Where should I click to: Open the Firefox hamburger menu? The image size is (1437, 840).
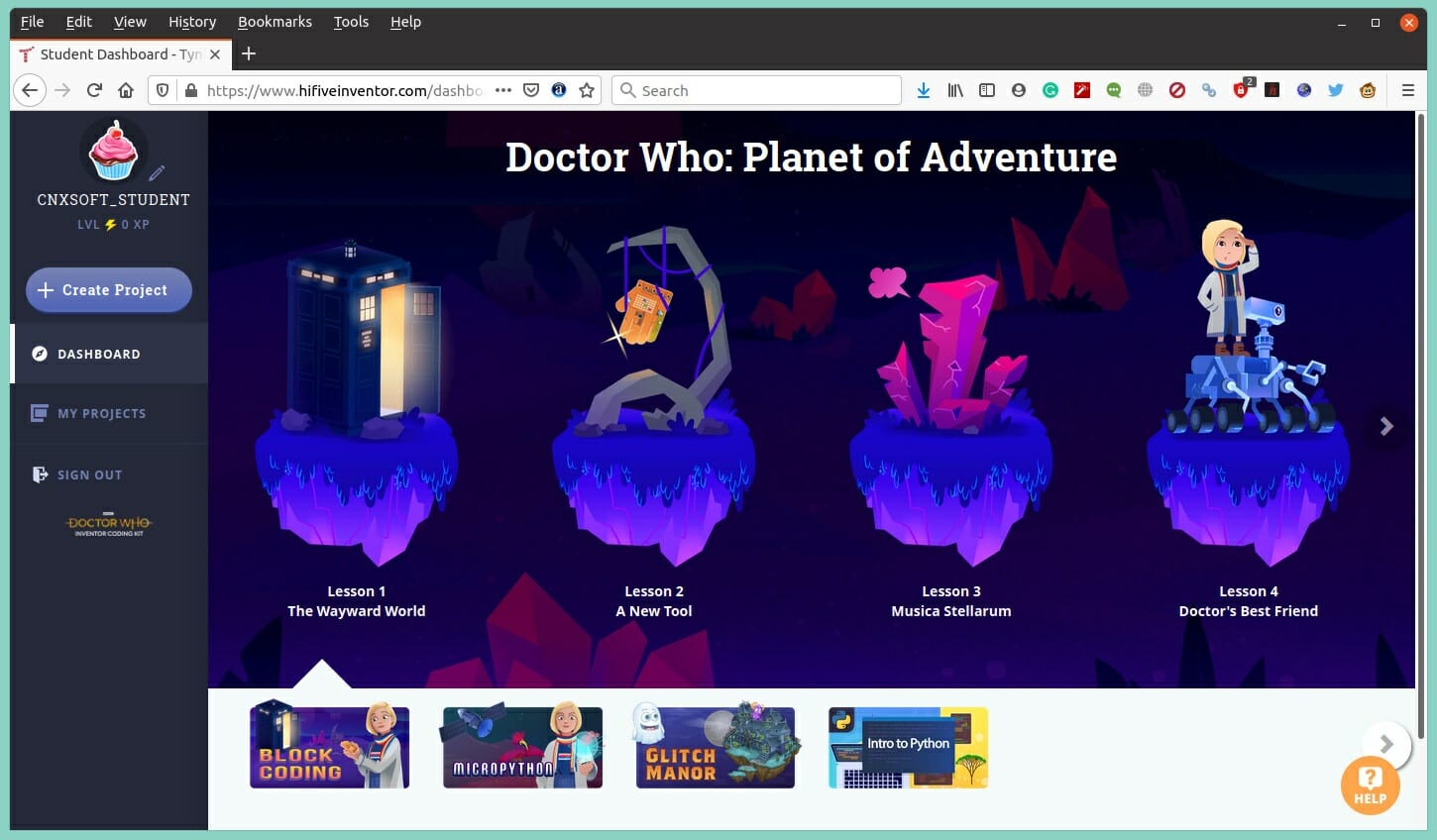point(1407,90)
